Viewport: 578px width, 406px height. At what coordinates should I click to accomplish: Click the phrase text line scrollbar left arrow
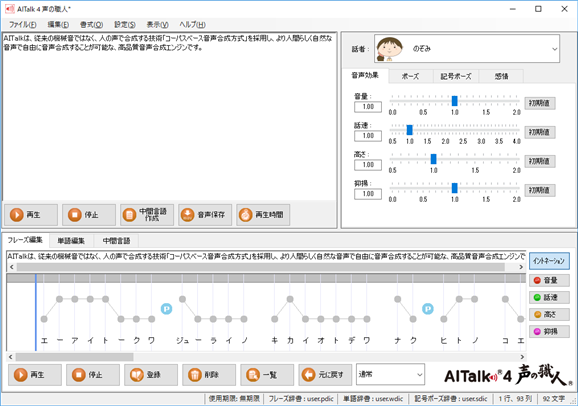(x=11, y=267)
